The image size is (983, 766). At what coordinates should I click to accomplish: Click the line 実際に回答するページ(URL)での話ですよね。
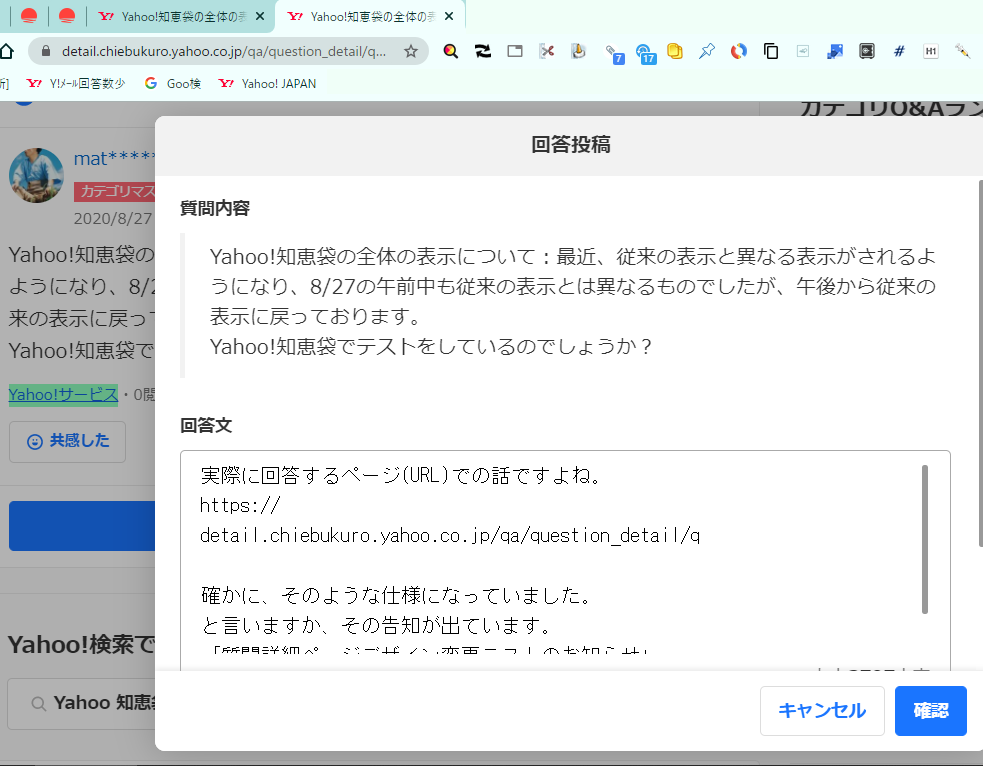[402, 476]
